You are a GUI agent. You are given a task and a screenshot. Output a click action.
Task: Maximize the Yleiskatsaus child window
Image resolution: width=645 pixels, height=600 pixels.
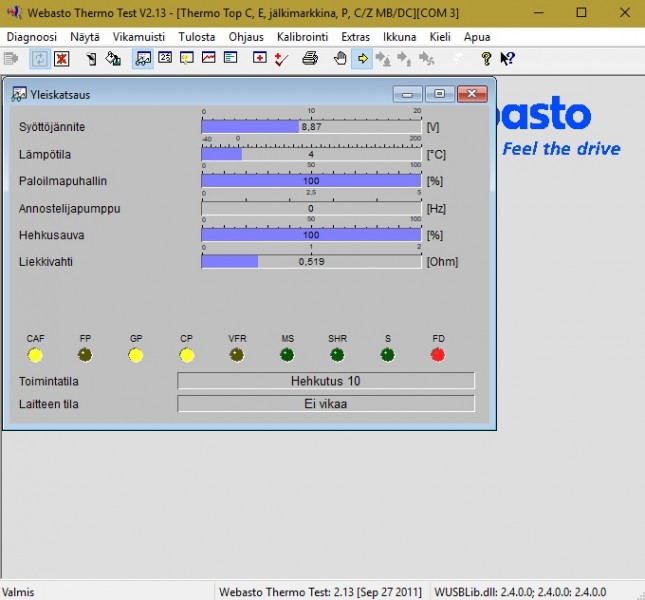(x=439, y=94)
